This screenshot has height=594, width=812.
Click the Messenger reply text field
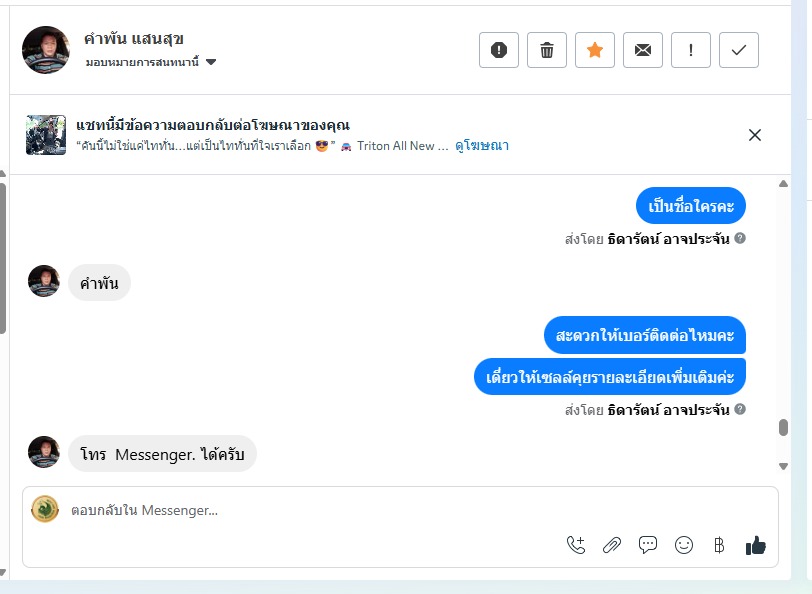point(300,510)
